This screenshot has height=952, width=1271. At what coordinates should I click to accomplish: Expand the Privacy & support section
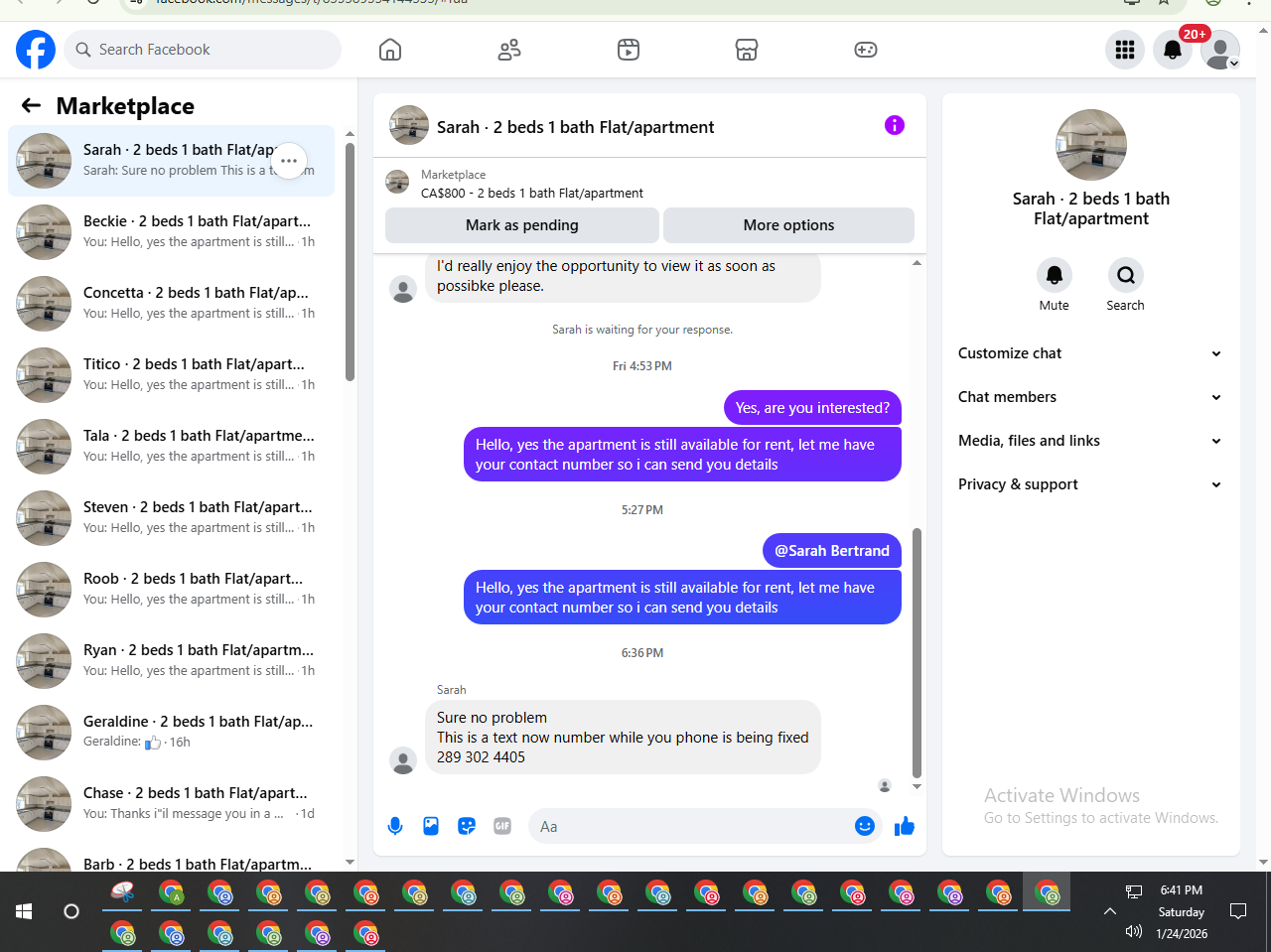click(1090, 484)
